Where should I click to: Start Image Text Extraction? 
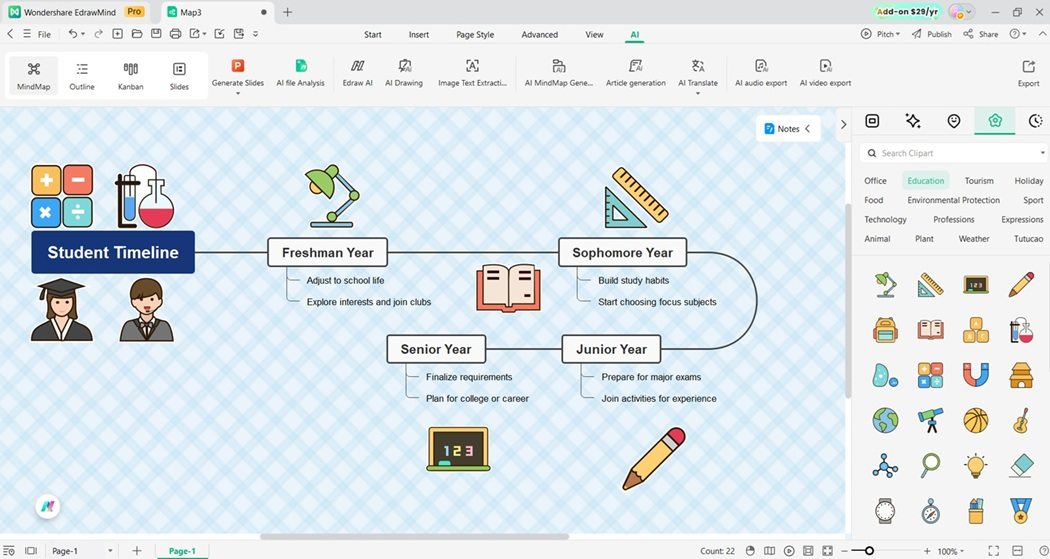(x=472, y=73)
